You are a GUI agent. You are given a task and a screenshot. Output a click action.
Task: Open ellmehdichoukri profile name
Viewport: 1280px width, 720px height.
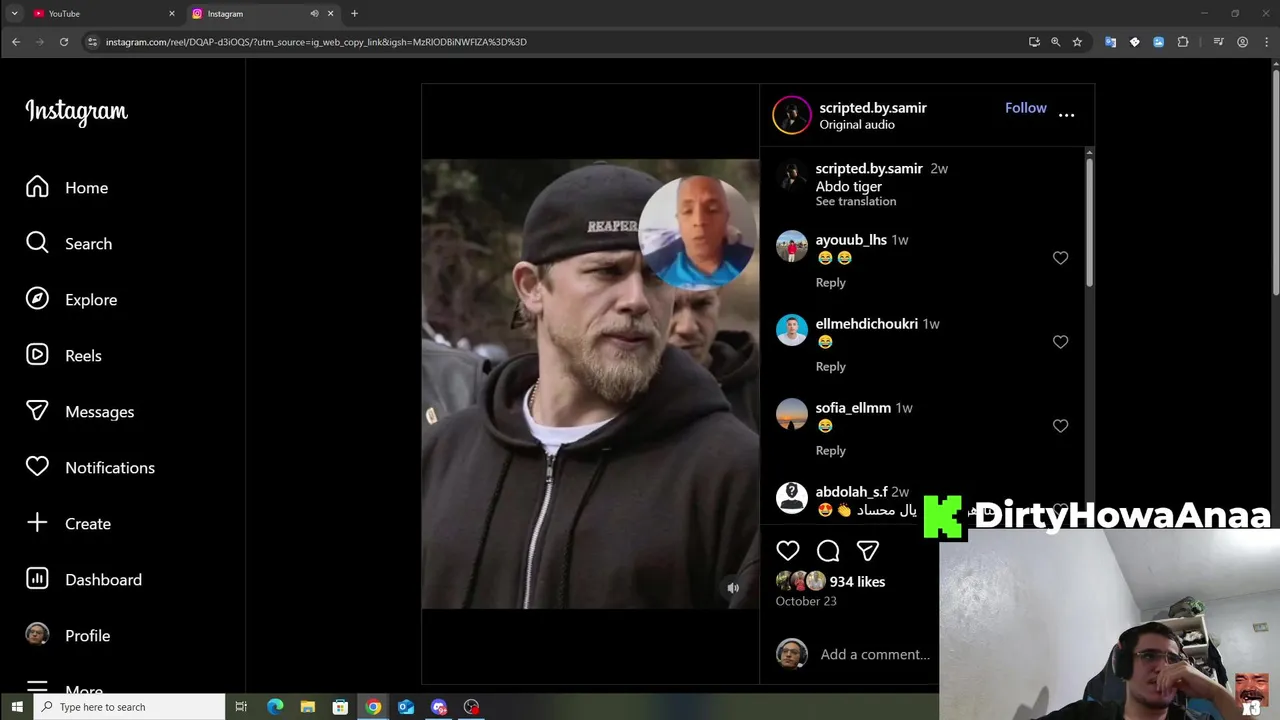[867, 324]
